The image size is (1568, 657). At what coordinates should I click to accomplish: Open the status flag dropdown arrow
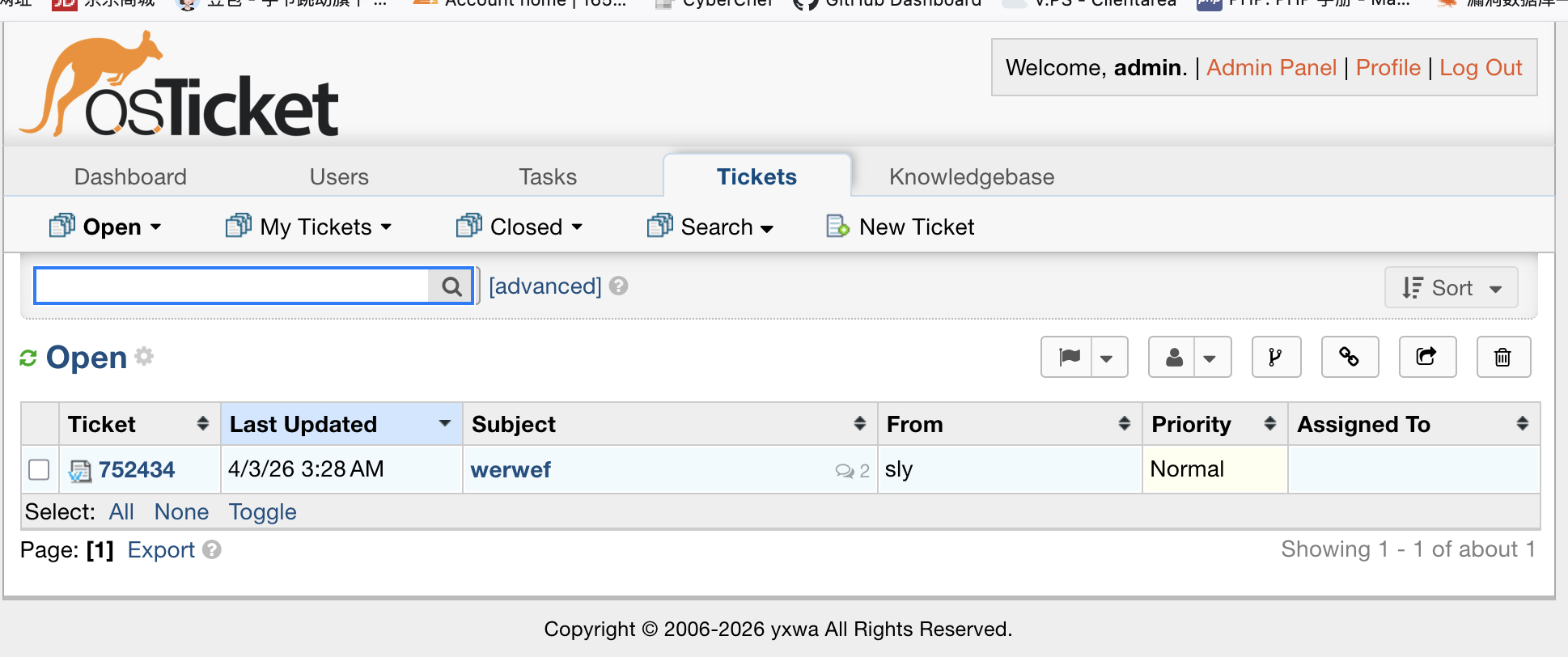(1107, 358)
